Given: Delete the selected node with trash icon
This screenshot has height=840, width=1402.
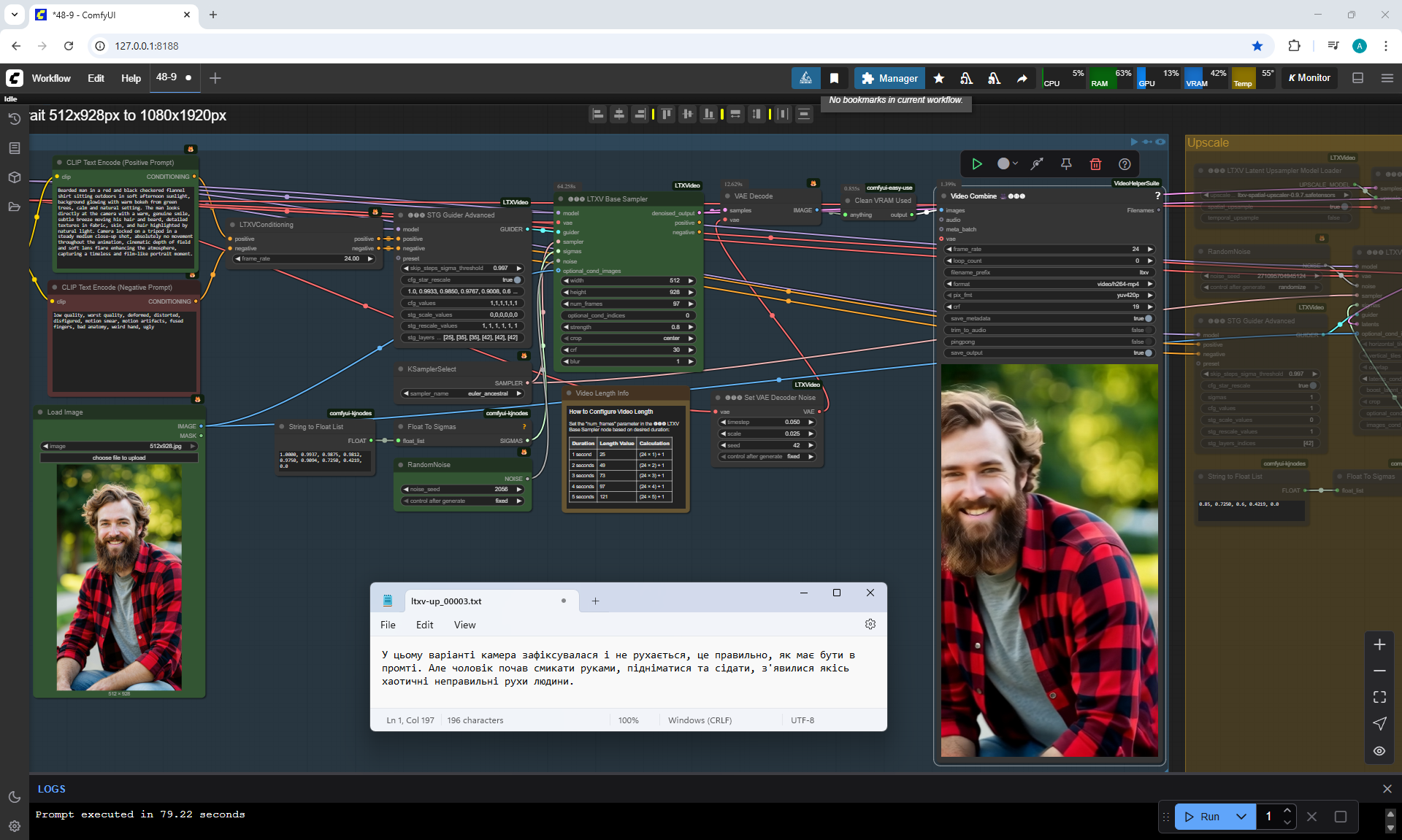Looking at the screenshot, I should [1095, 164].
